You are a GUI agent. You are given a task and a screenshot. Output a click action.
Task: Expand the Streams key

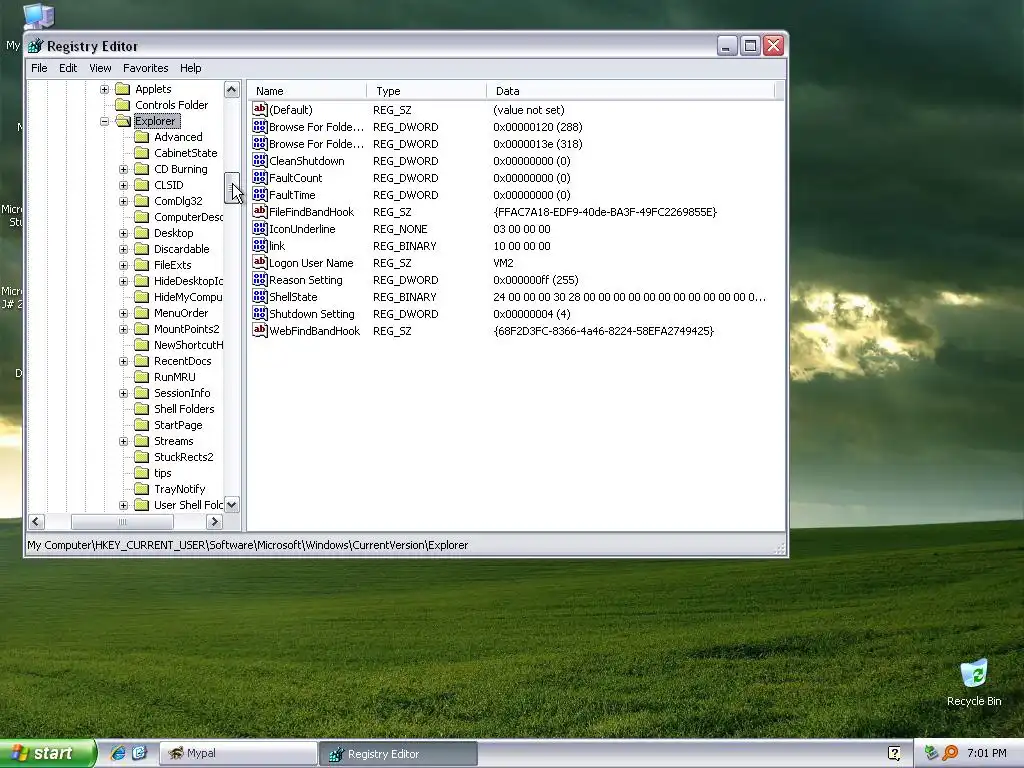coord(123,441)
